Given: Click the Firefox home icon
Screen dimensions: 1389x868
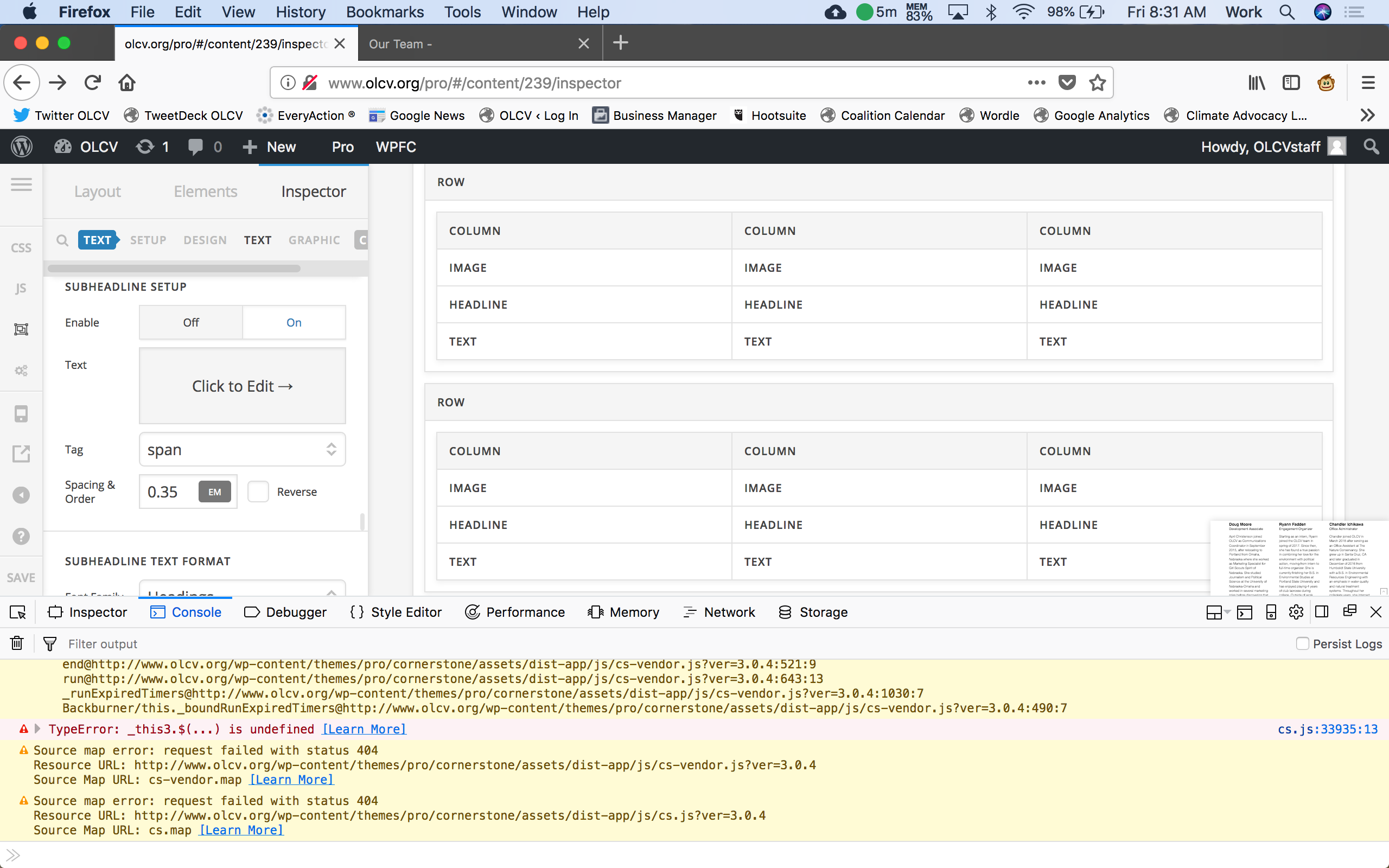Looking at the screenshot, I should pyautogui.click(x=127, y=82).
